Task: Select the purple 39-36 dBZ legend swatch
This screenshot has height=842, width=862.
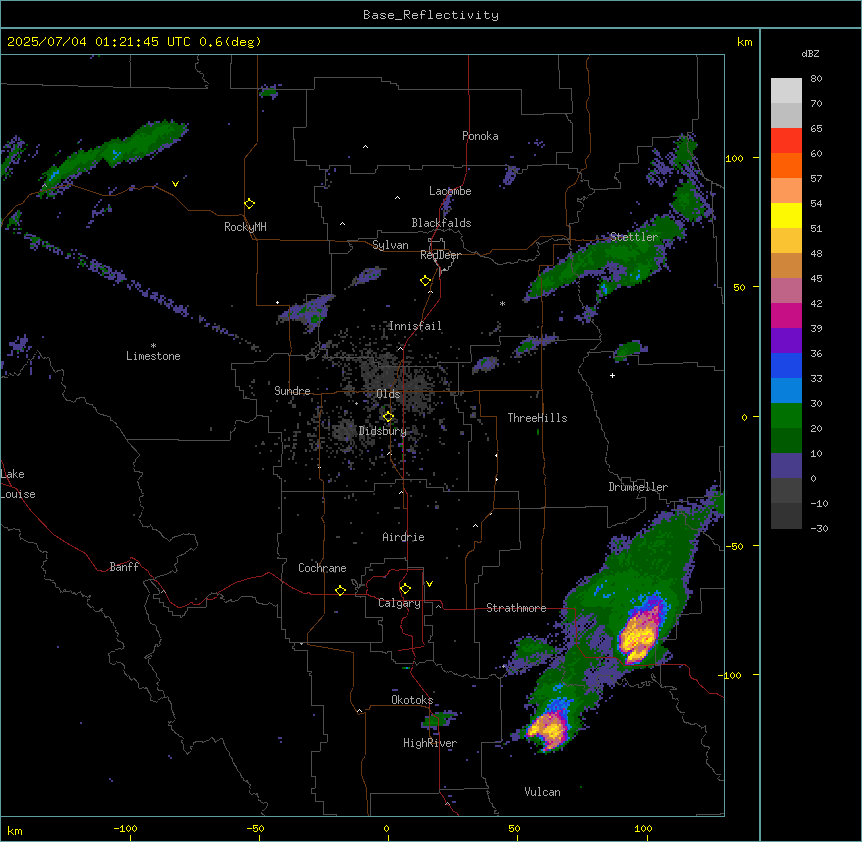Action: pyautogui.click(x=786, y=340)
